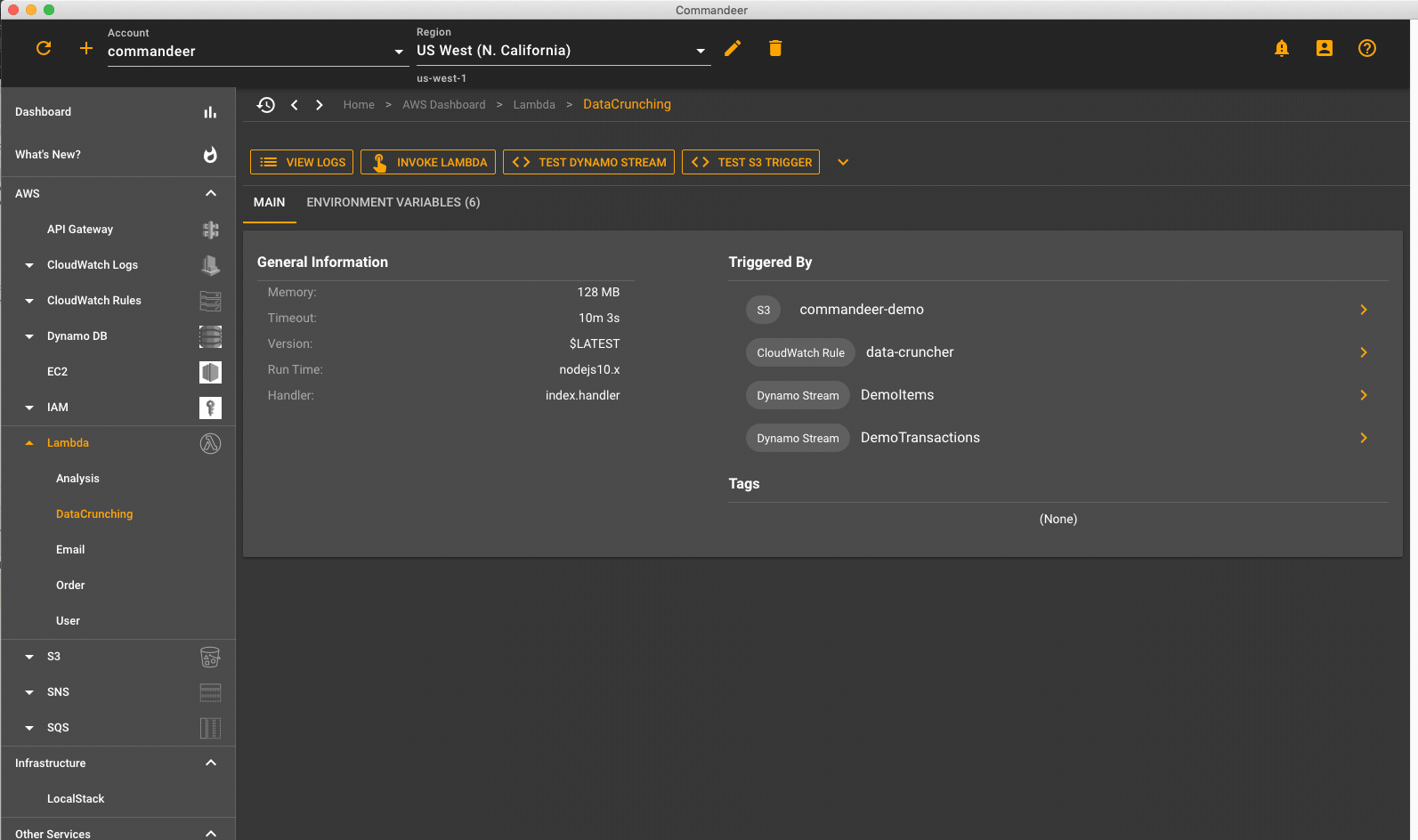
Task: Collapse the Lambda tree arrow
Action: (29, 443)
